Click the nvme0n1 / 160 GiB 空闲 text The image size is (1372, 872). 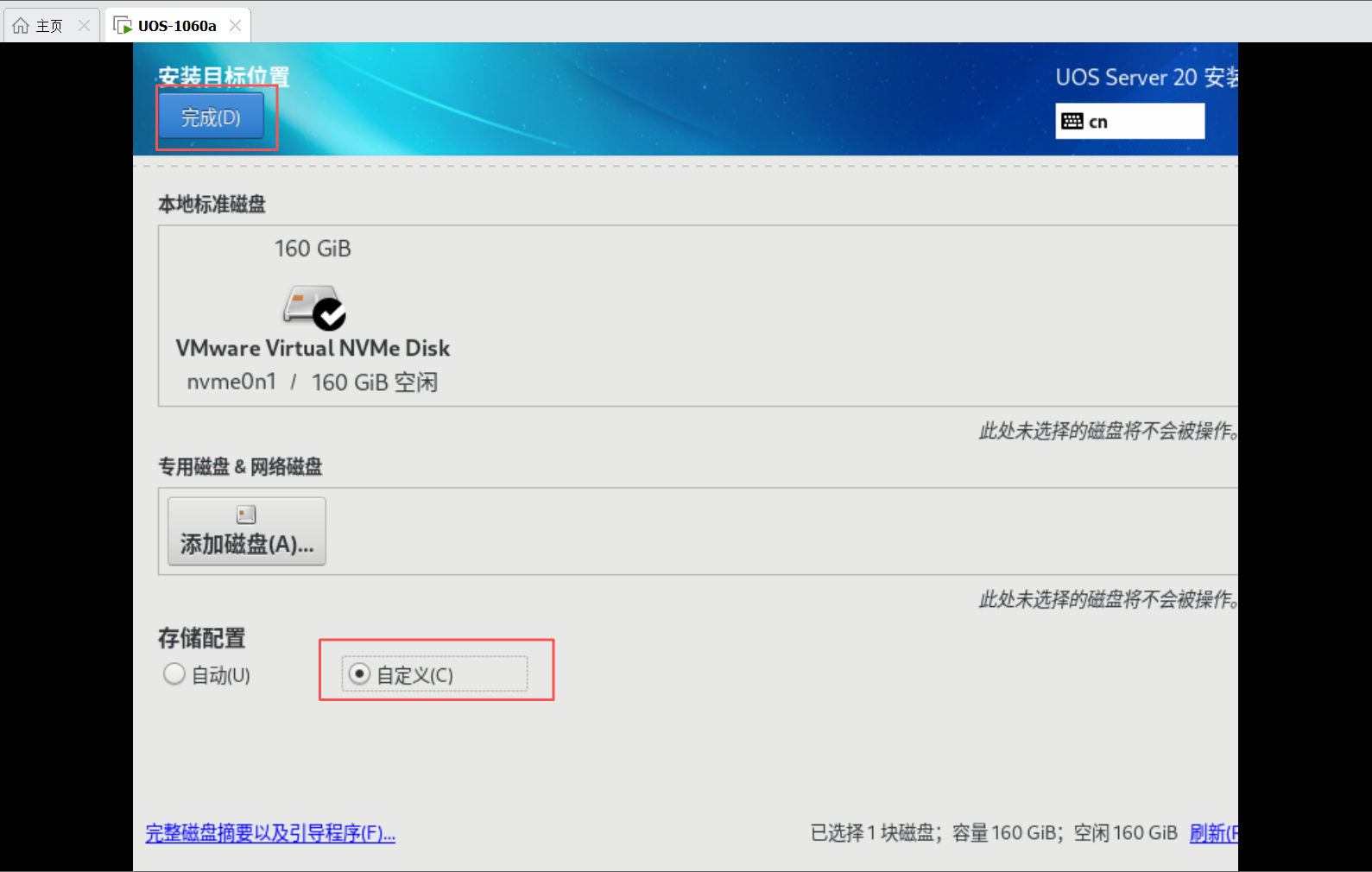(x=313, y=382)
